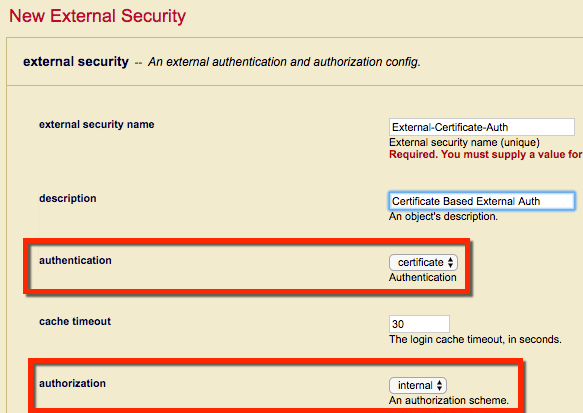Click the 'An object's description.' help text
583x413 pixels.
443,216
